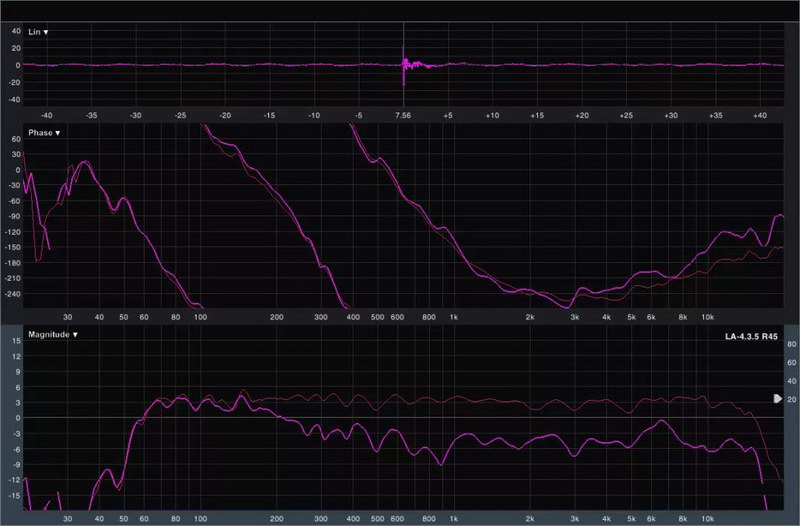Click the 1k label on the Magnitude frequency axis
800x526 pixels.
(454, 519)
